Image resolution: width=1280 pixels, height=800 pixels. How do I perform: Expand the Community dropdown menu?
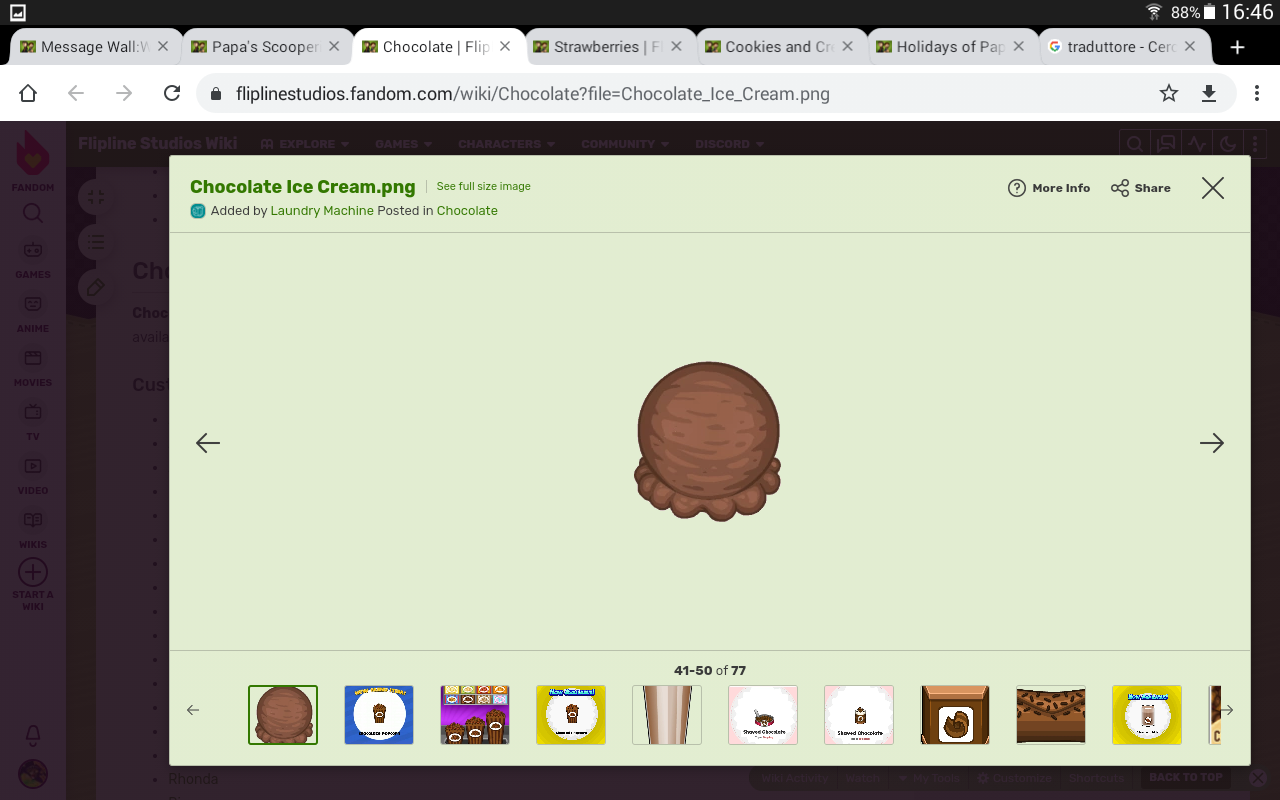pyautogui.click(x=625, y=144)
